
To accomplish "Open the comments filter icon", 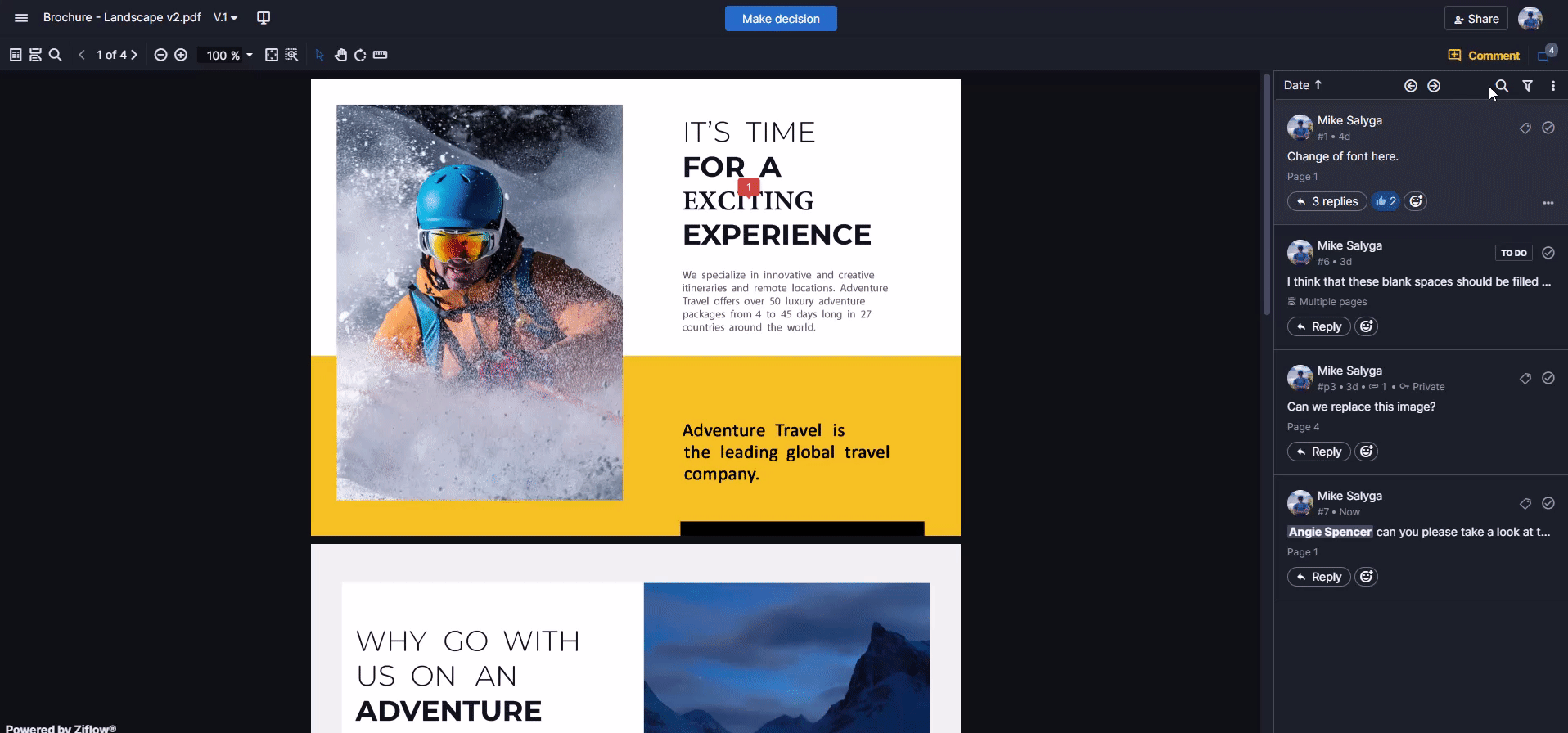I will [x=1528, y=86].
